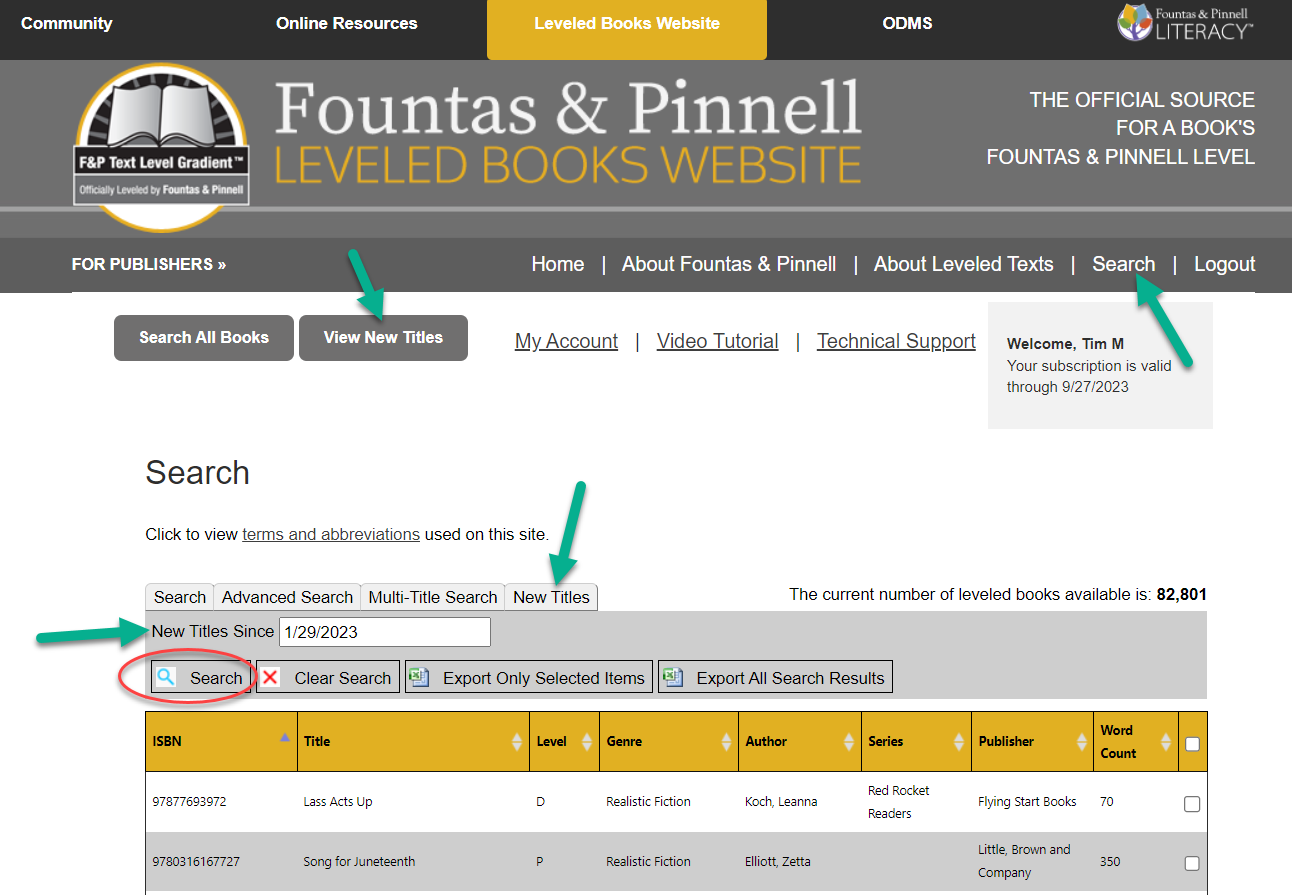Click Excel icon on Export All Search Results

[x=674, y=677]
